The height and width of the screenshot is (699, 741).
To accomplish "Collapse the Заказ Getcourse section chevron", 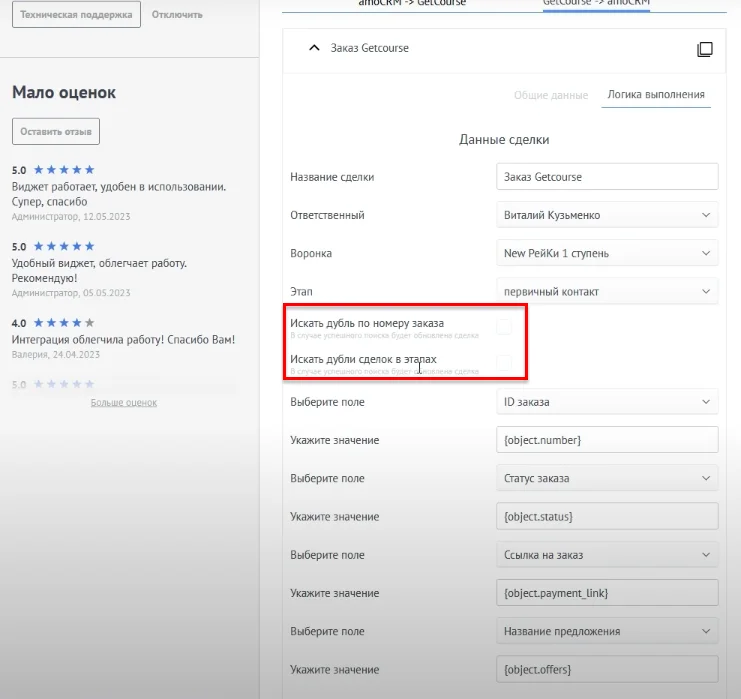I will click(314, 48).
